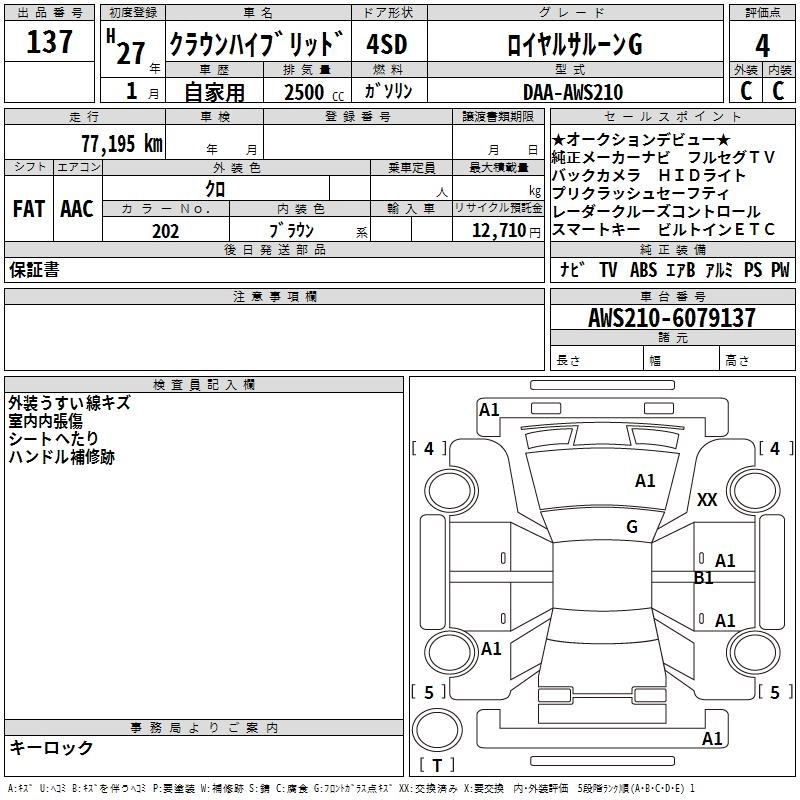Click the color number 202 field
The width and height of the screenshot is (800, 800).
coord(166,231)
